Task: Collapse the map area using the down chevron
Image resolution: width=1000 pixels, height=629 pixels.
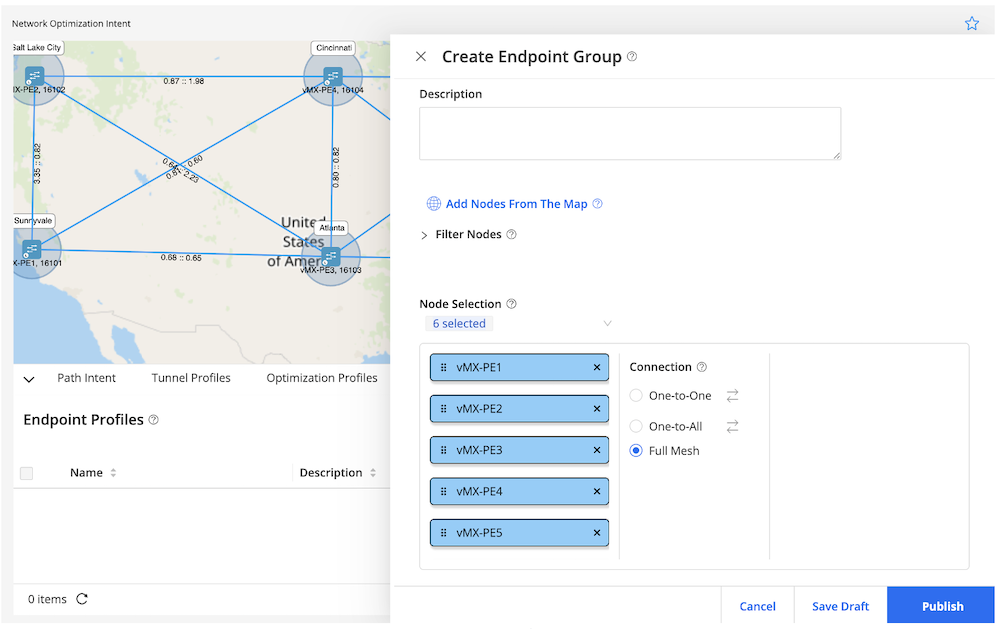Action: coord(28,378)
